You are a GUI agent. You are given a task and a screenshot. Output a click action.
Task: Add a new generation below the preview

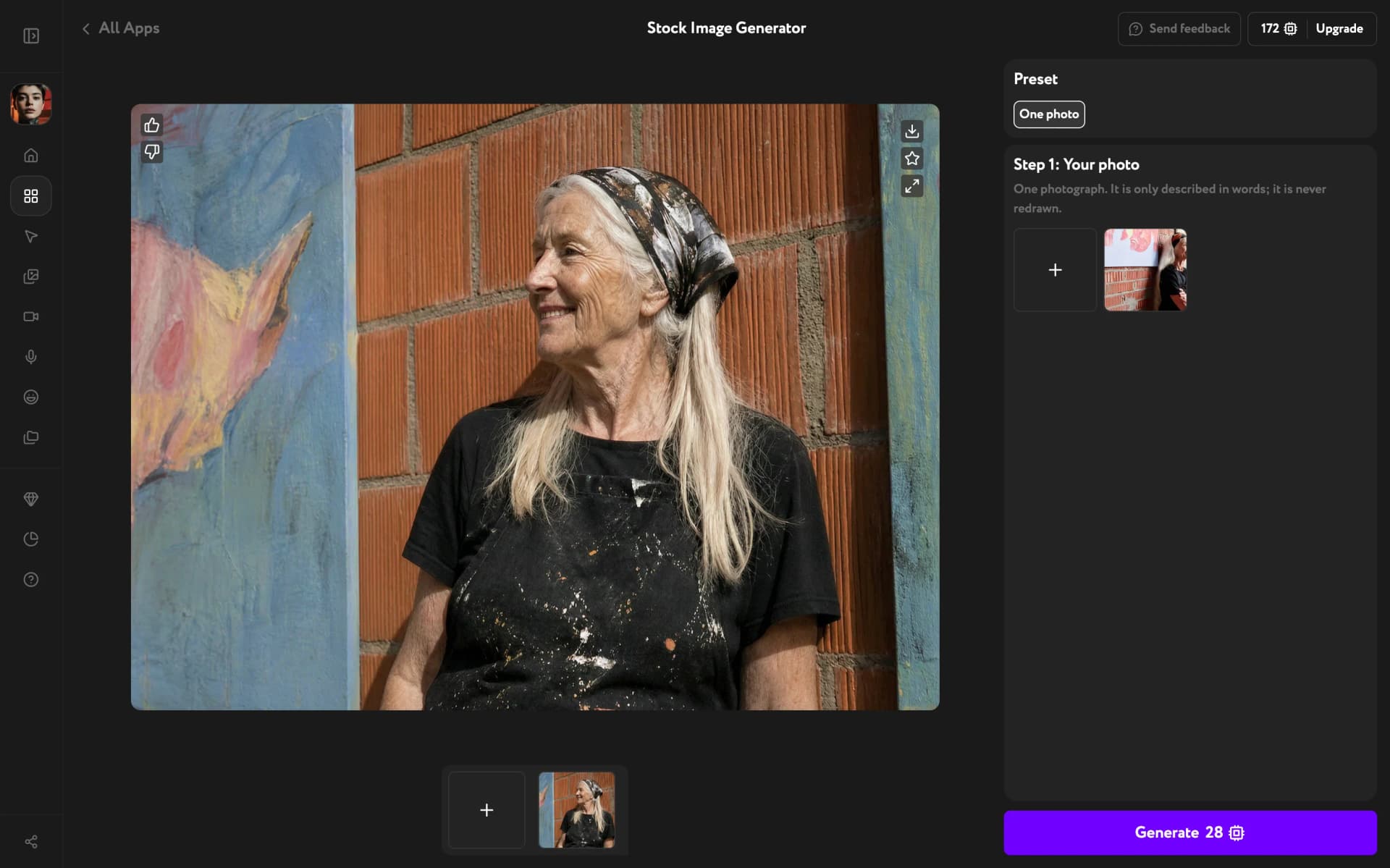click(x=486, y=810)
